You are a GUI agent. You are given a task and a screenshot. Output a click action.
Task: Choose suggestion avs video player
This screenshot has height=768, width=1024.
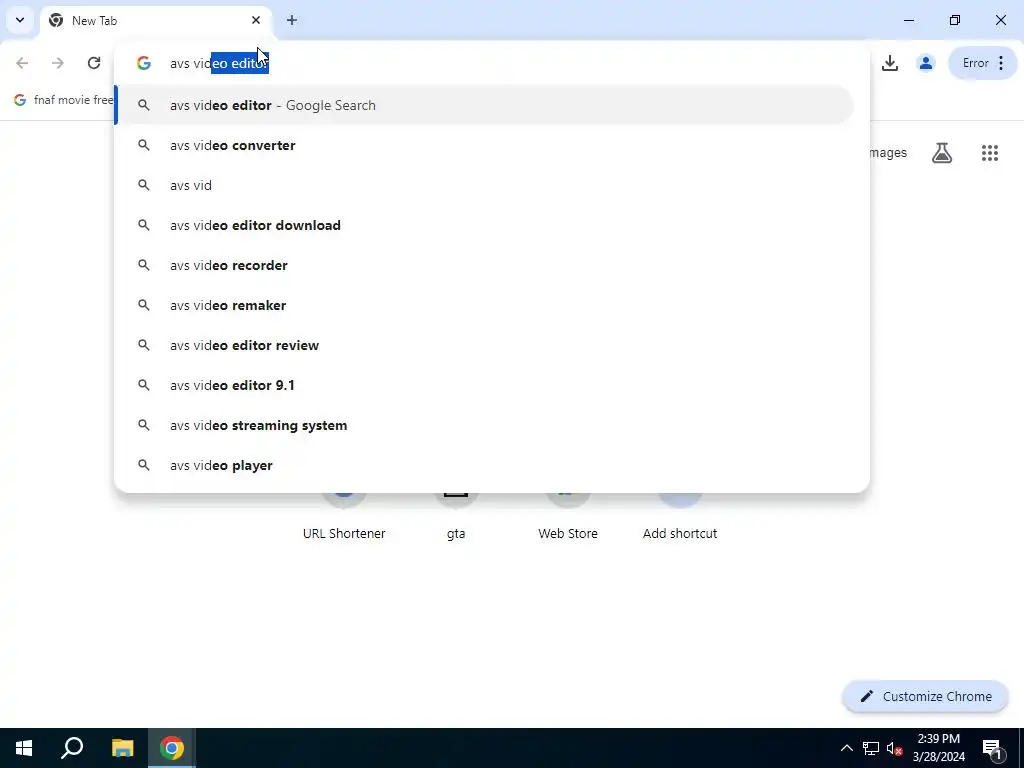[x=485, y=465]
